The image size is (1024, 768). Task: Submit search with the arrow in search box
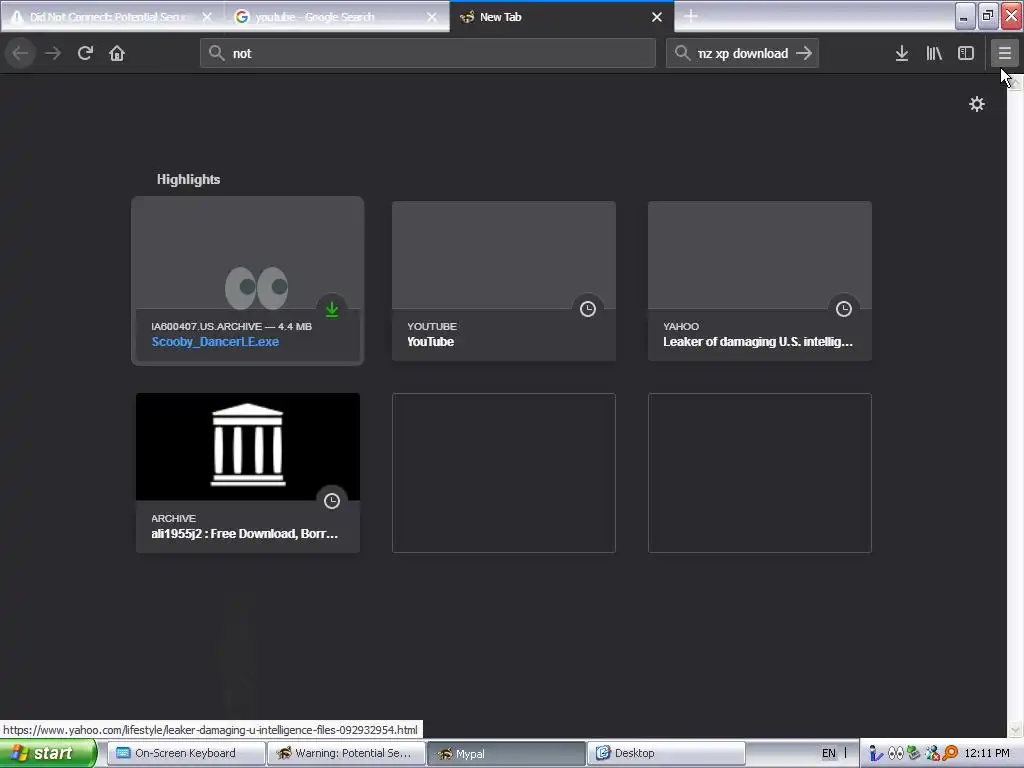(804, 53)
